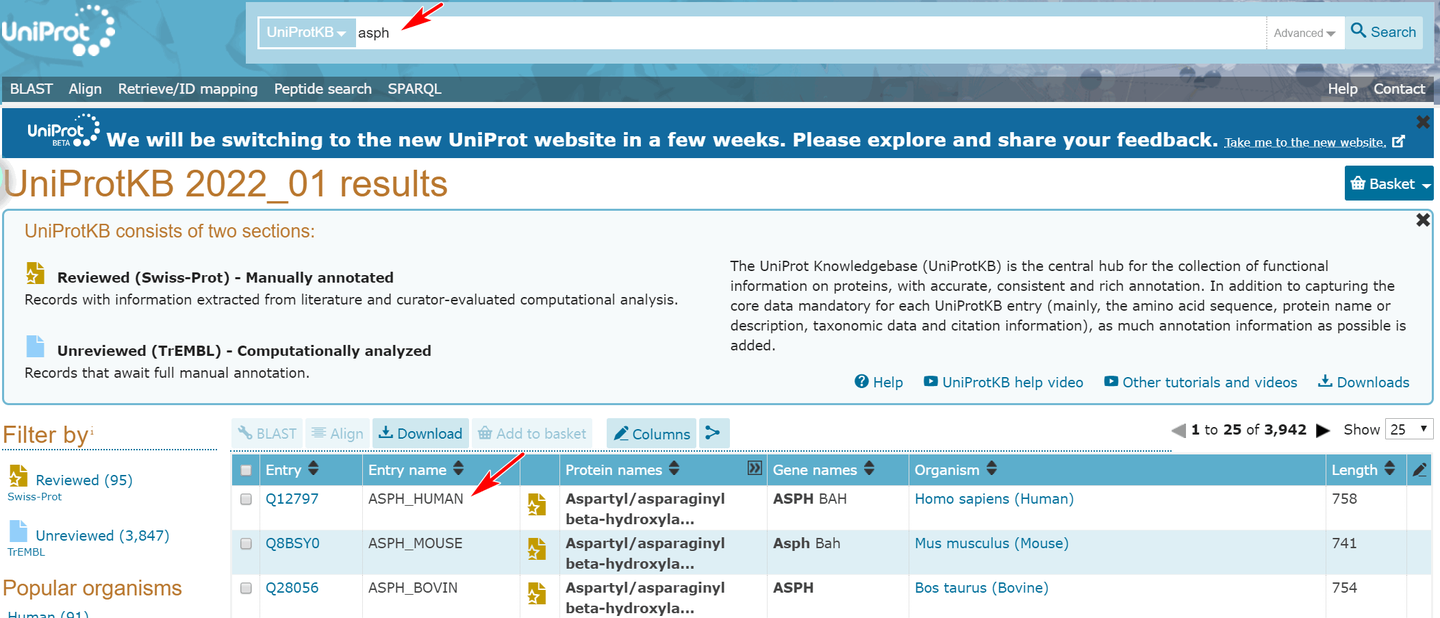This screenshot has height=618, width=1440.
Task: Go to next results page arrow
Action: coord(1324,430)
